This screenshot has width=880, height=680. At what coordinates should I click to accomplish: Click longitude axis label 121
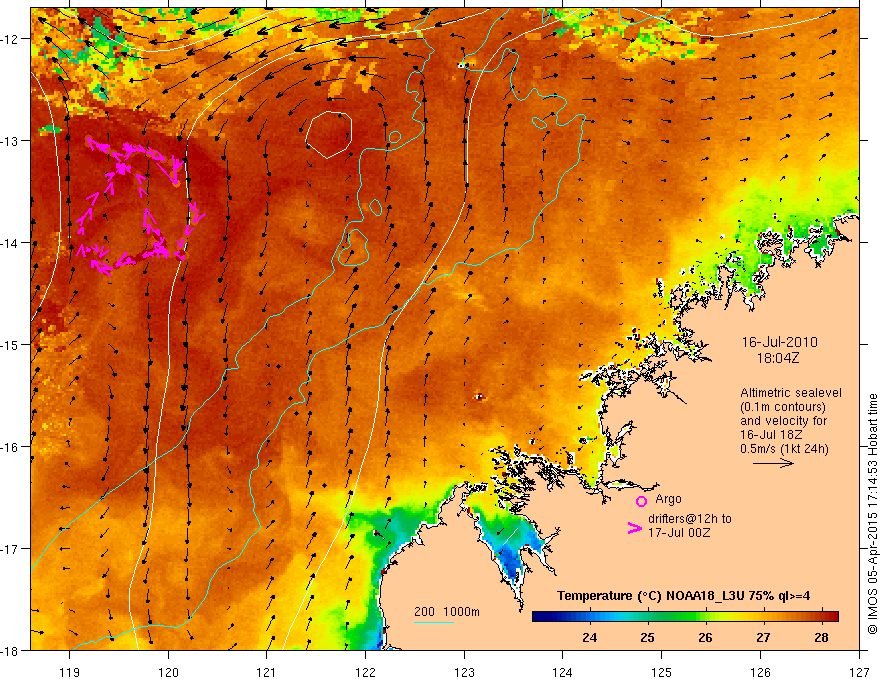click(x=267, y=672)
